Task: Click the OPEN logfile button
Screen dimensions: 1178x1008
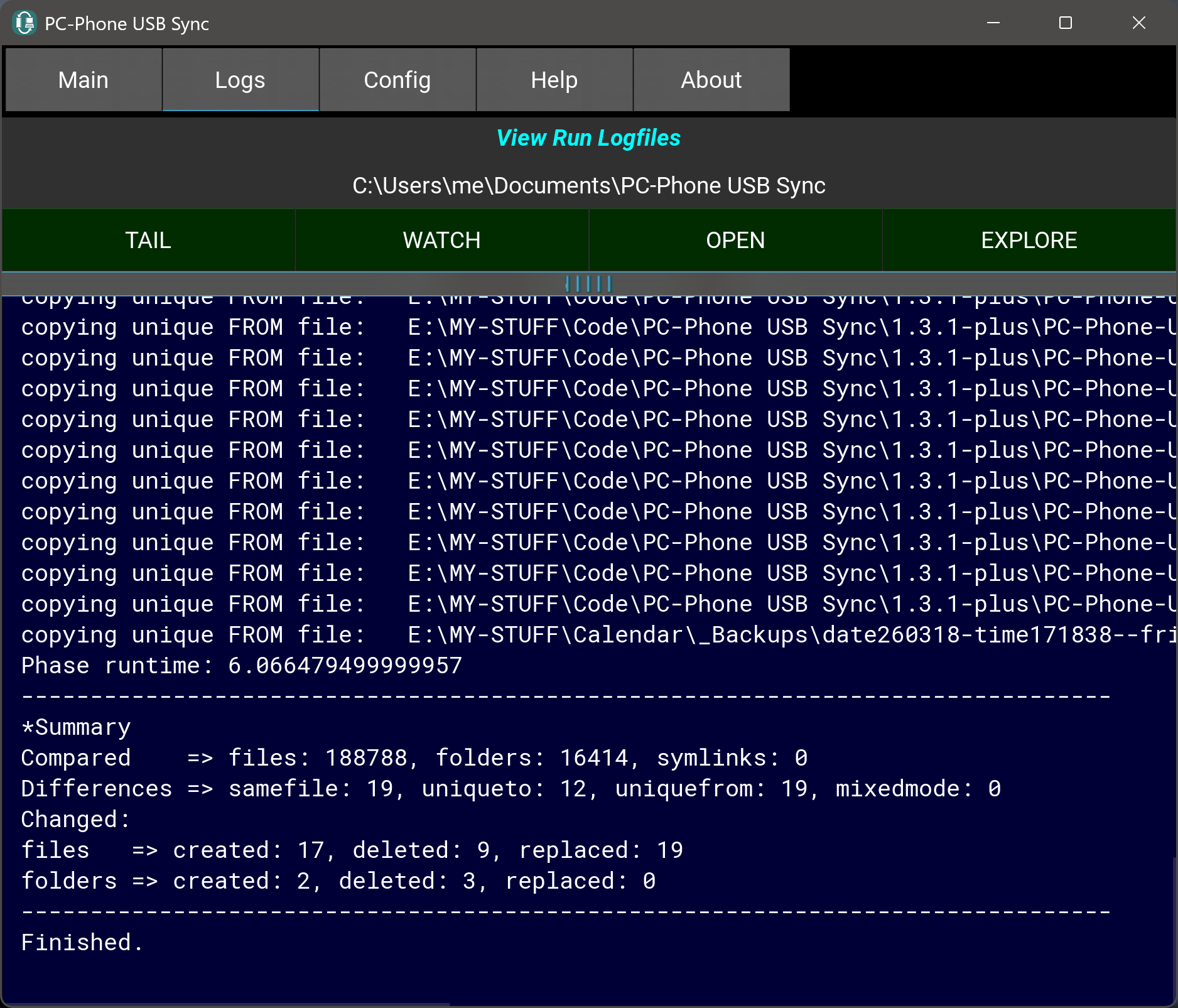Action: tap(735, 240)
